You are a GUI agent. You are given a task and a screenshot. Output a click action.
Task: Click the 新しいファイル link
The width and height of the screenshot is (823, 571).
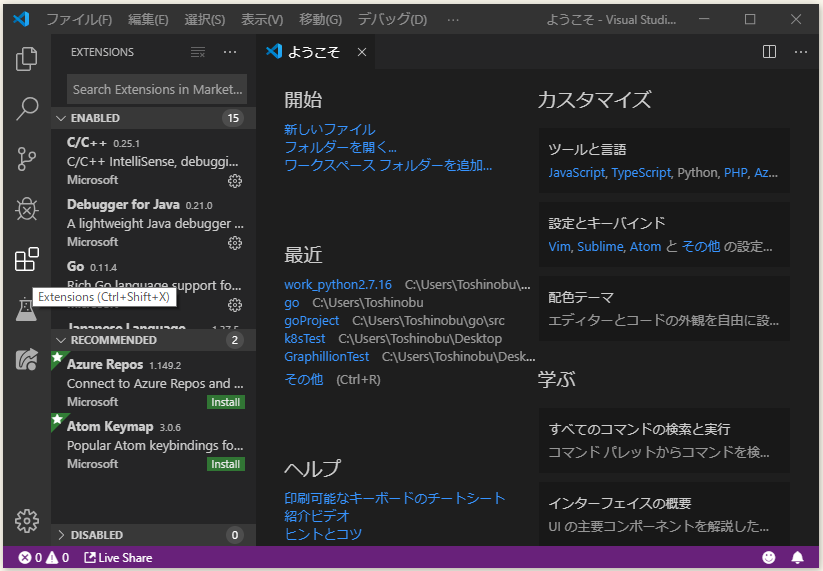coord(330,130)
